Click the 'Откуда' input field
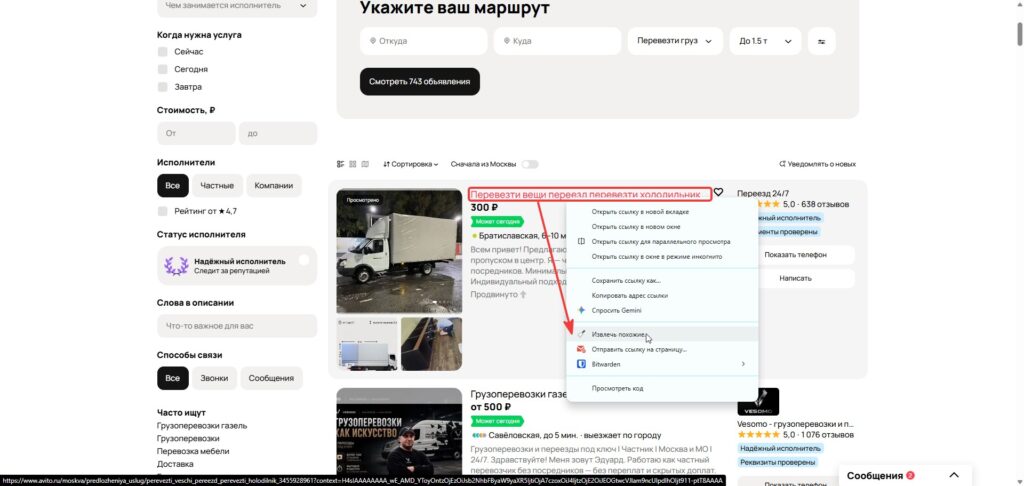Screen dimensions: 1024x486 pyautogui.click(x=423, y=41)
